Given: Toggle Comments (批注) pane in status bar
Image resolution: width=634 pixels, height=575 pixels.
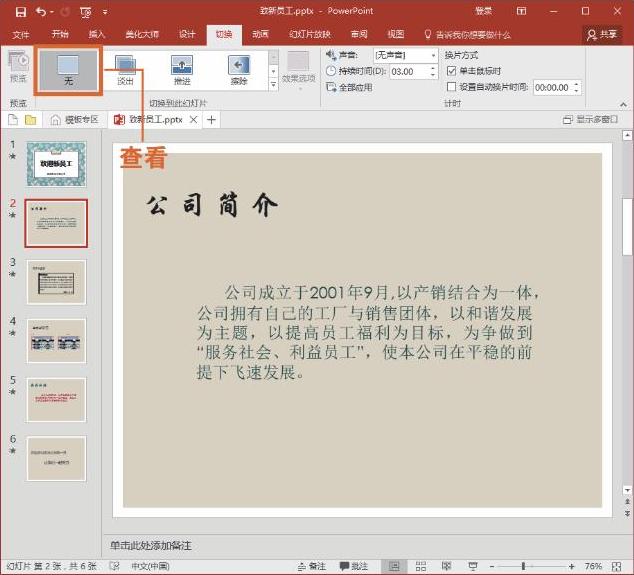Looking at the screenshot, I should 354,567.
